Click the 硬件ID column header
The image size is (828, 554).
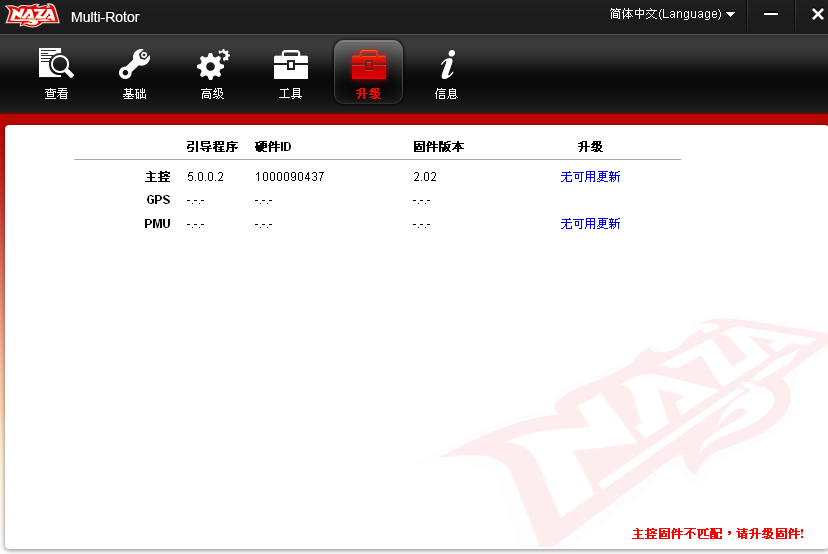(x=272, y=146)
